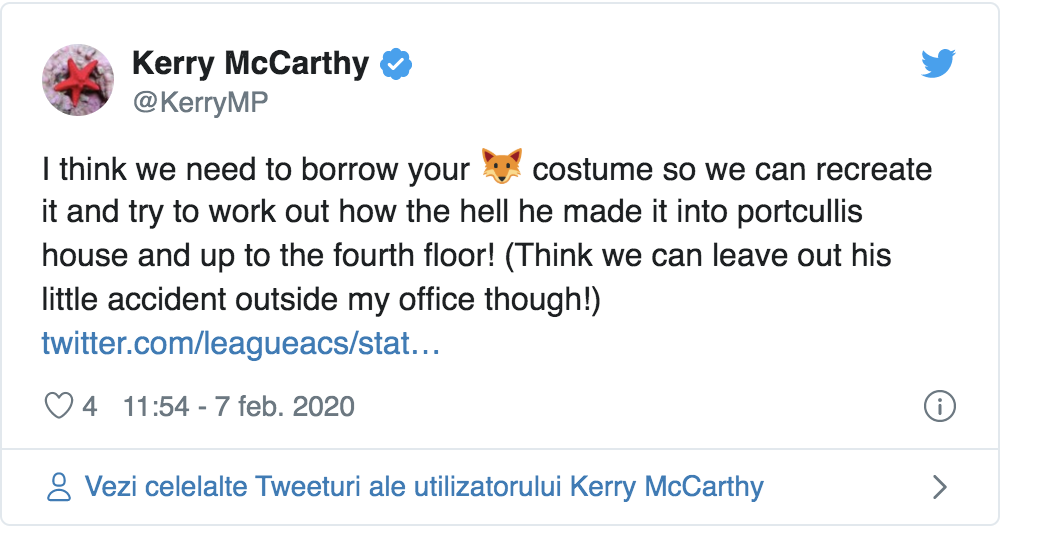
Task: Open the tweet info icon
Action: tap(940, 407)
